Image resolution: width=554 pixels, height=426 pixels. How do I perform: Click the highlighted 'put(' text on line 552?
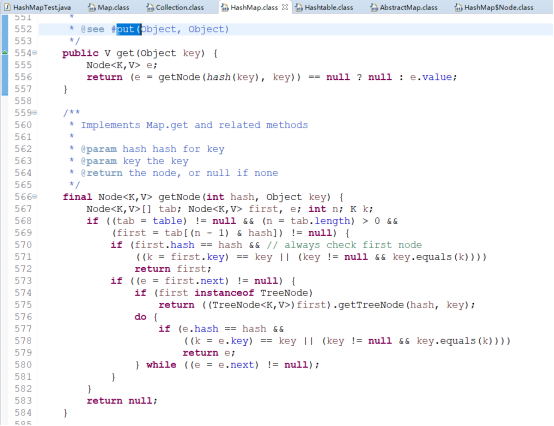coord(129,29)
